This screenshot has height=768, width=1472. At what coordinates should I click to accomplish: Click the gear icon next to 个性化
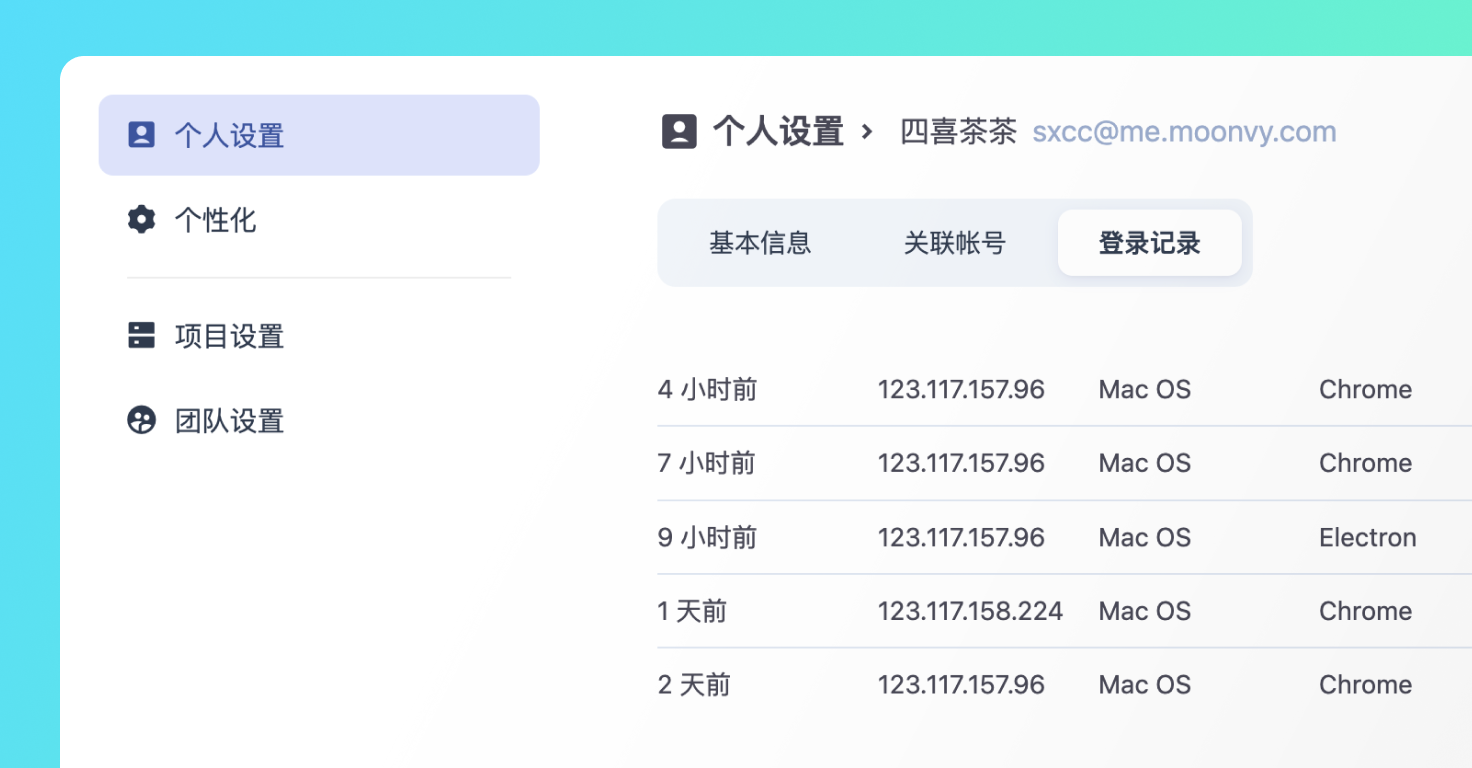click(x=143, y=219)
